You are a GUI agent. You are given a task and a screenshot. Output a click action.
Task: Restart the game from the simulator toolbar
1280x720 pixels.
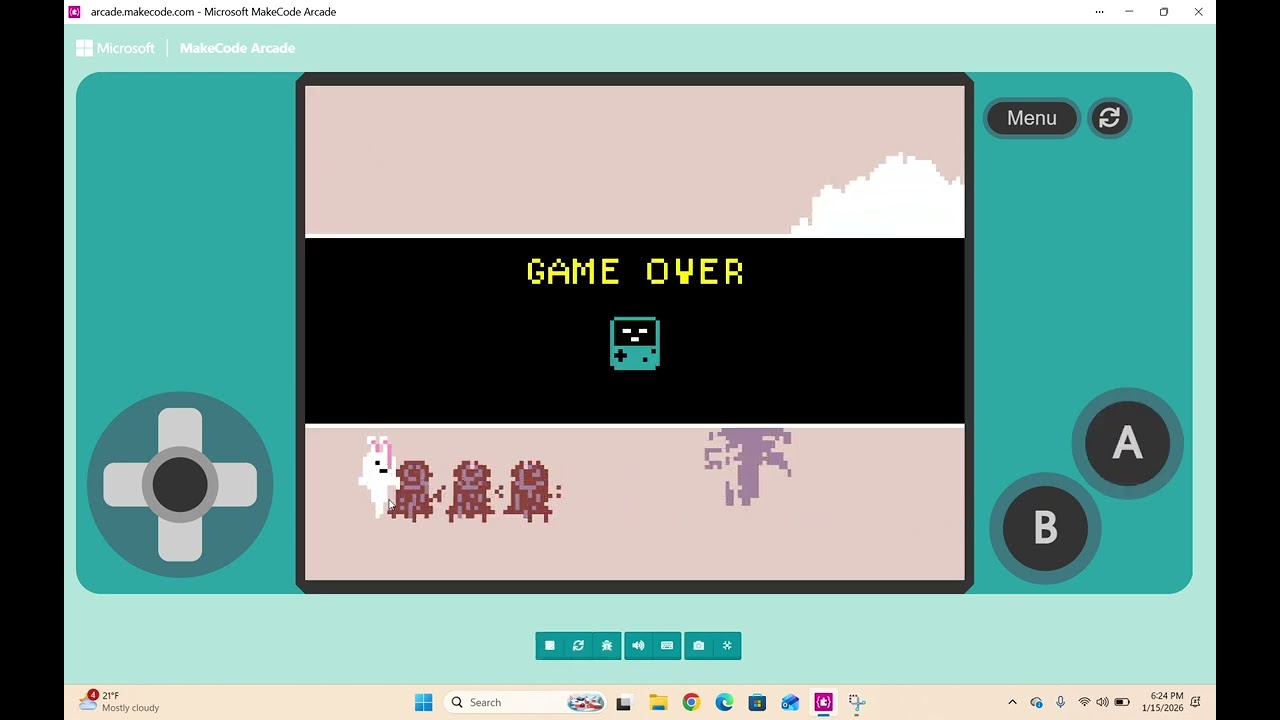[x=578, y=646]
